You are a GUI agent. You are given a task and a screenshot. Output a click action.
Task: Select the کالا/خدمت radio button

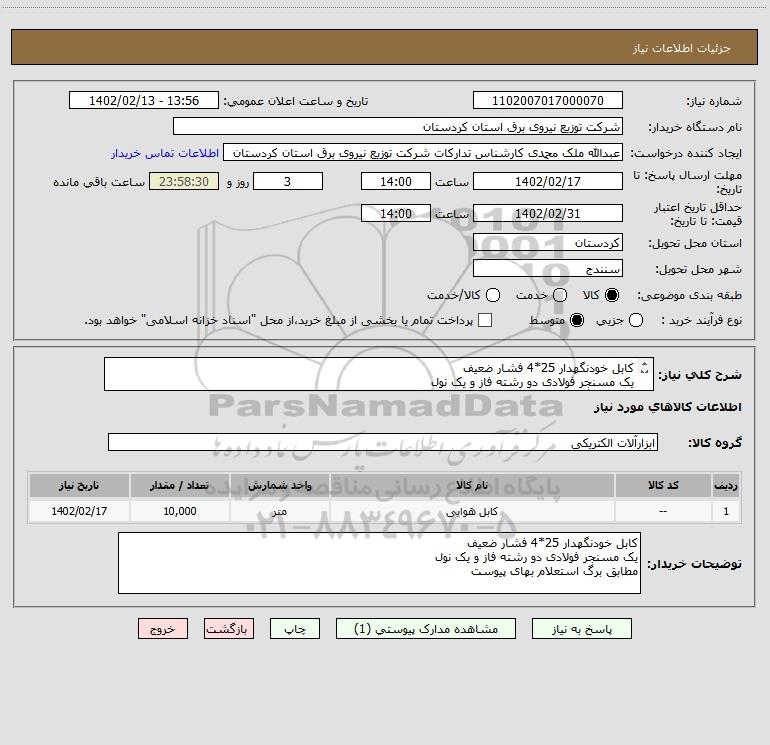[x=493, y=295]
